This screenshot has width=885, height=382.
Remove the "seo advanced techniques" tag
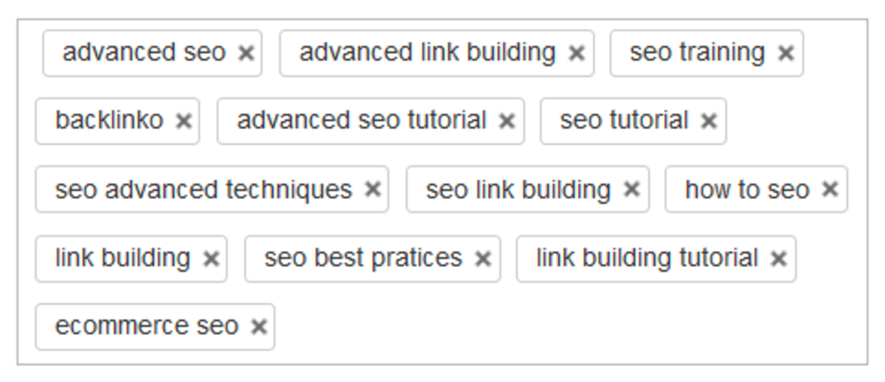coord(373,189)
